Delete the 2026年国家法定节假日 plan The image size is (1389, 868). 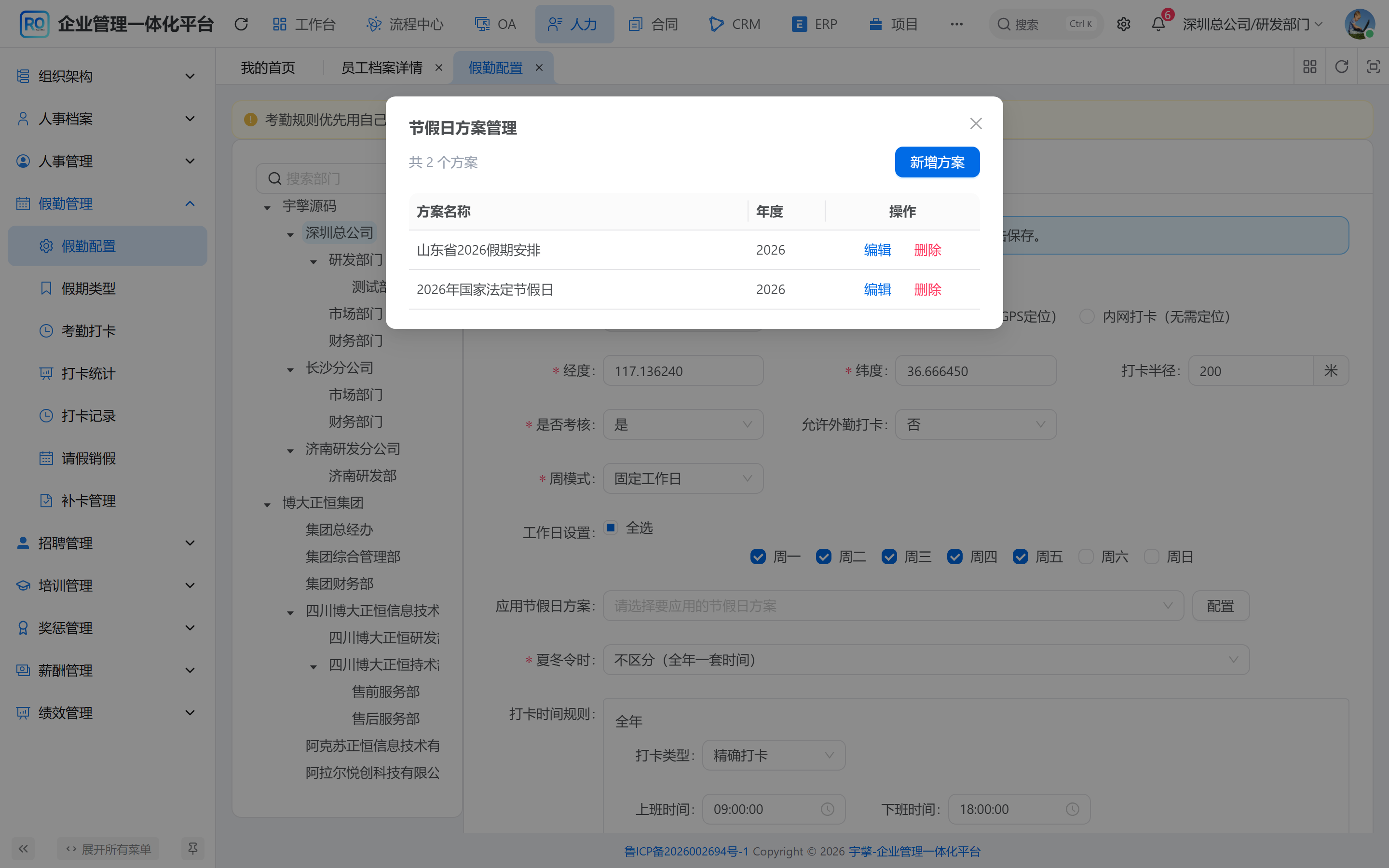[927, 289]
